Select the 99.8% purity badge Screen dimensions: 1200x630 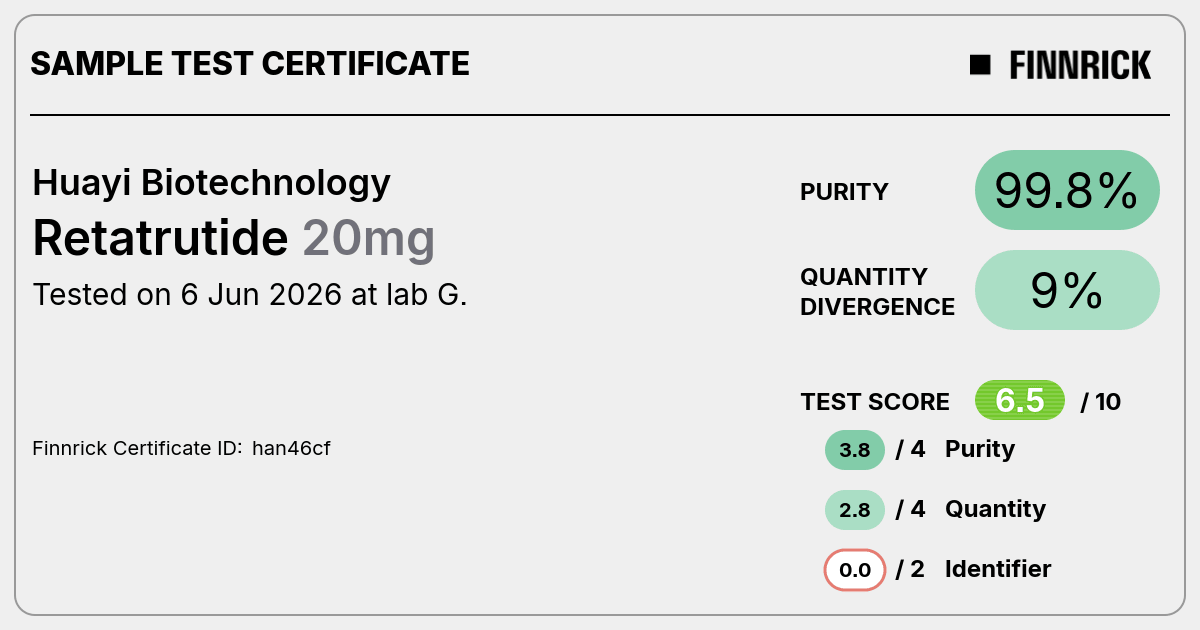tap(1067, 190)
